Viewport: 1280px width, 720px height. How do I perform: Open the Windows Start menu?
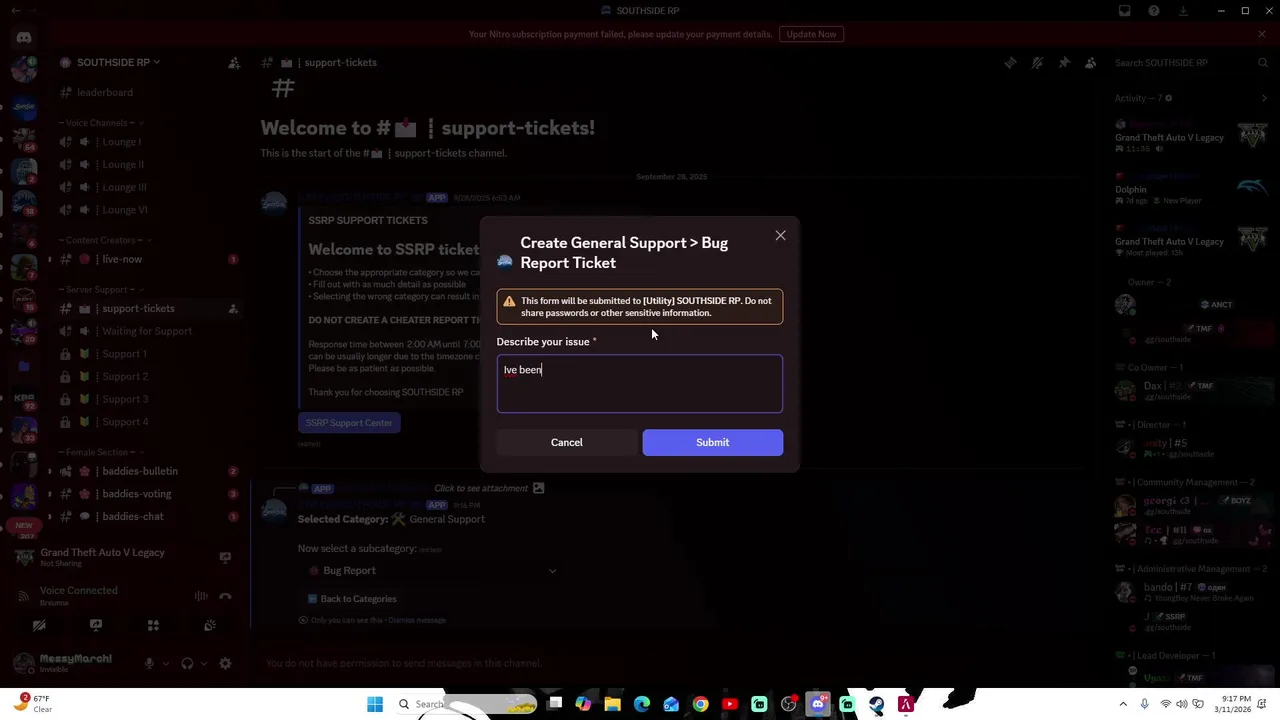375,705
